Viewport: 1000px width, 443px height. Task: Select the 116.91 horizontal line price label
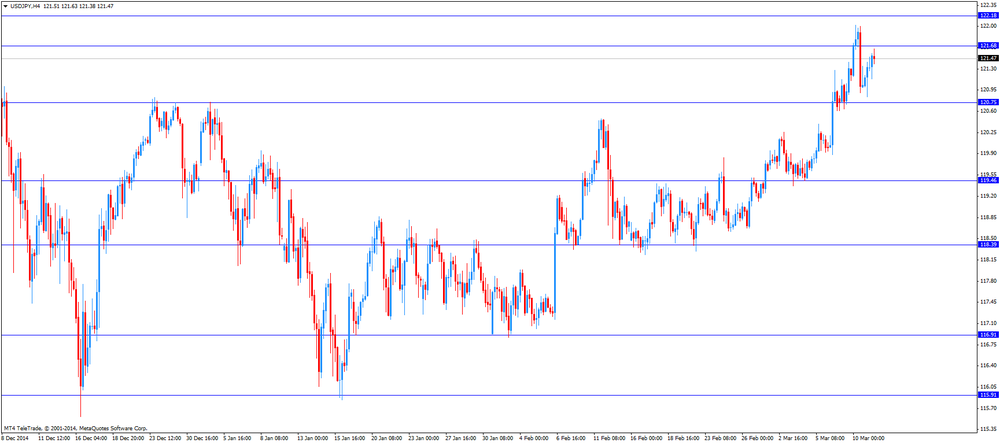point(988,335)
